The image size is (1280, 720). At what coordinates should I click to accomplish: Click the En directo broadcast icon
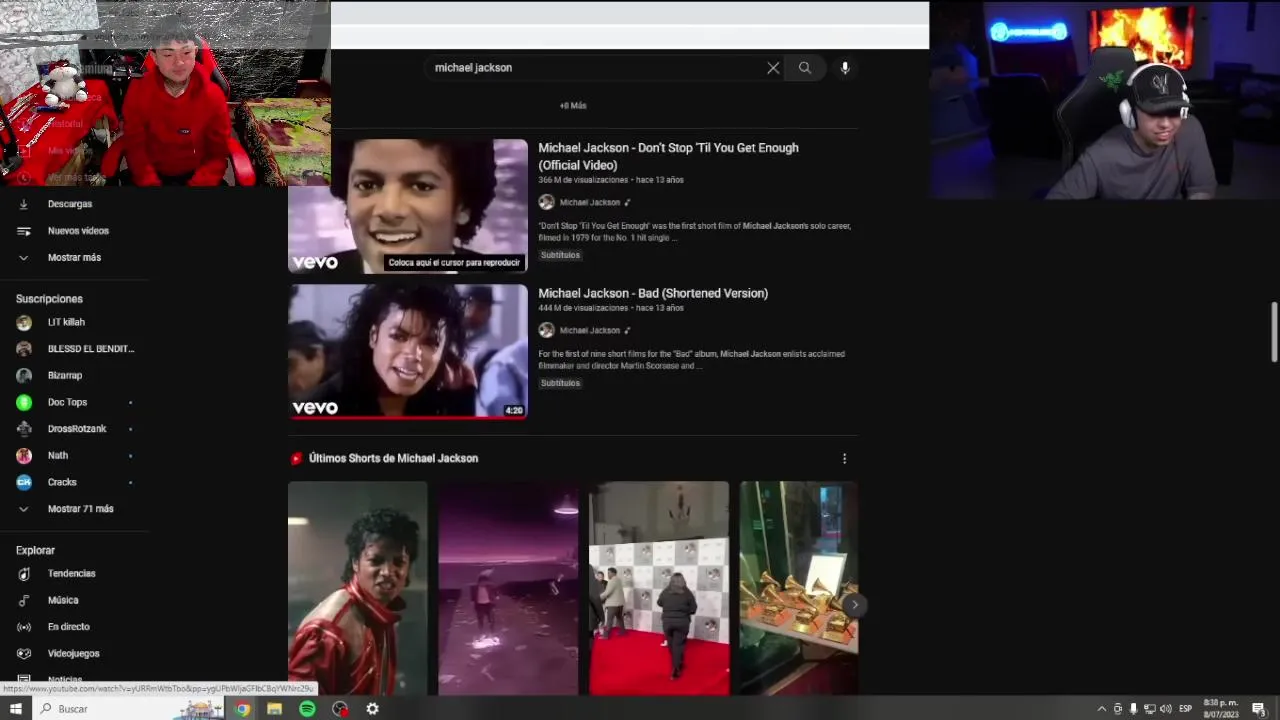[24, 627]
